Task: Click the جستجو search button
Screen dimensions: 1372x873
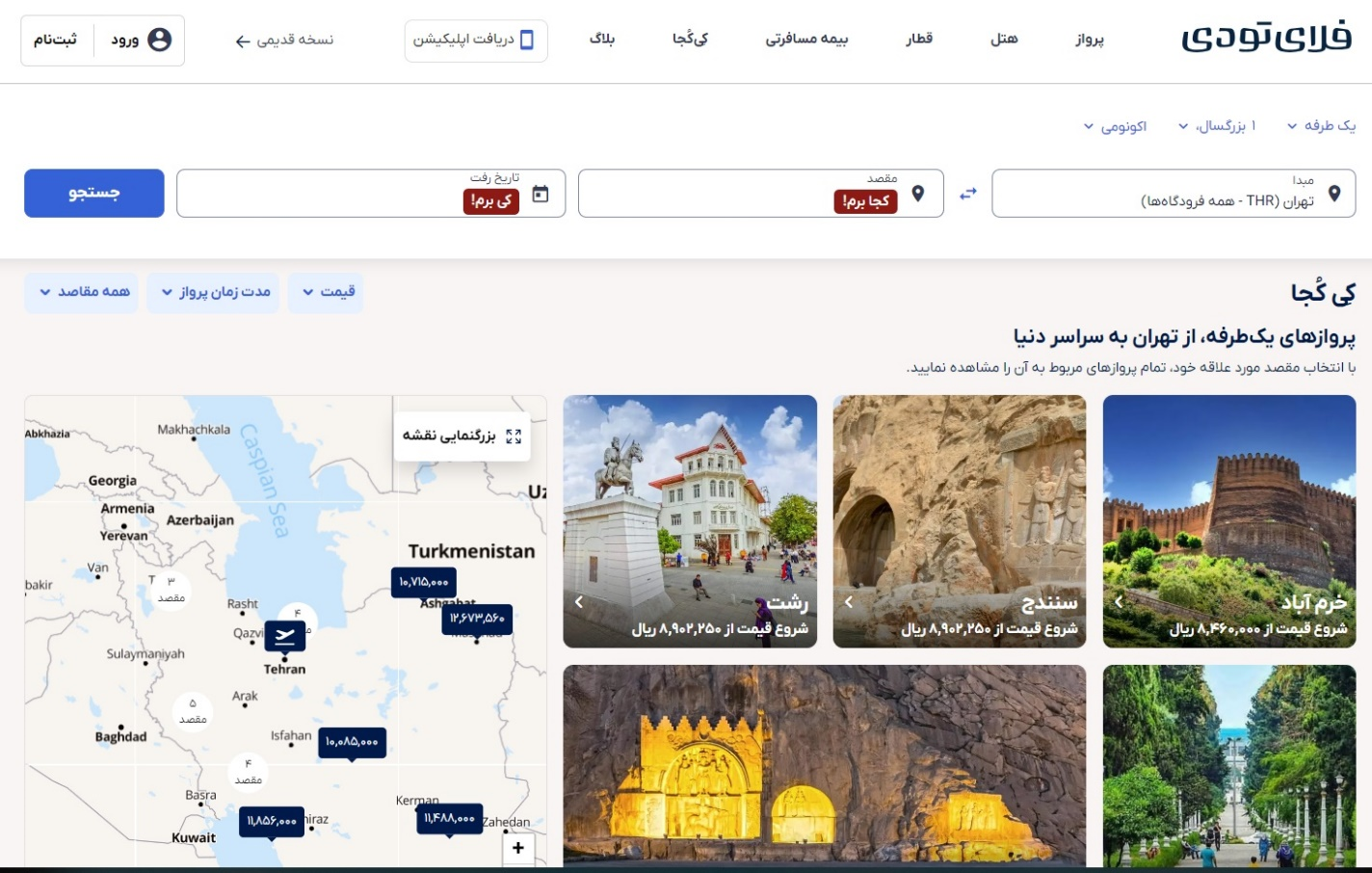Action: click(93, 193)
